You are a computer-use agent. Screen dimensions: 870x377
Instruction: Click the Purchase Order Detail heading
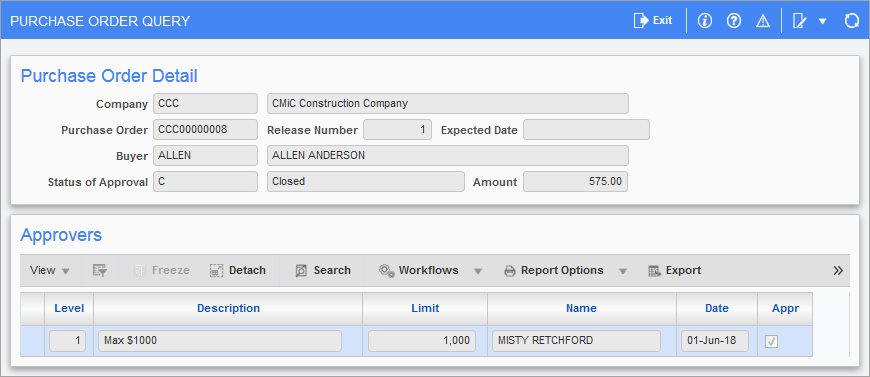[109, 76]
